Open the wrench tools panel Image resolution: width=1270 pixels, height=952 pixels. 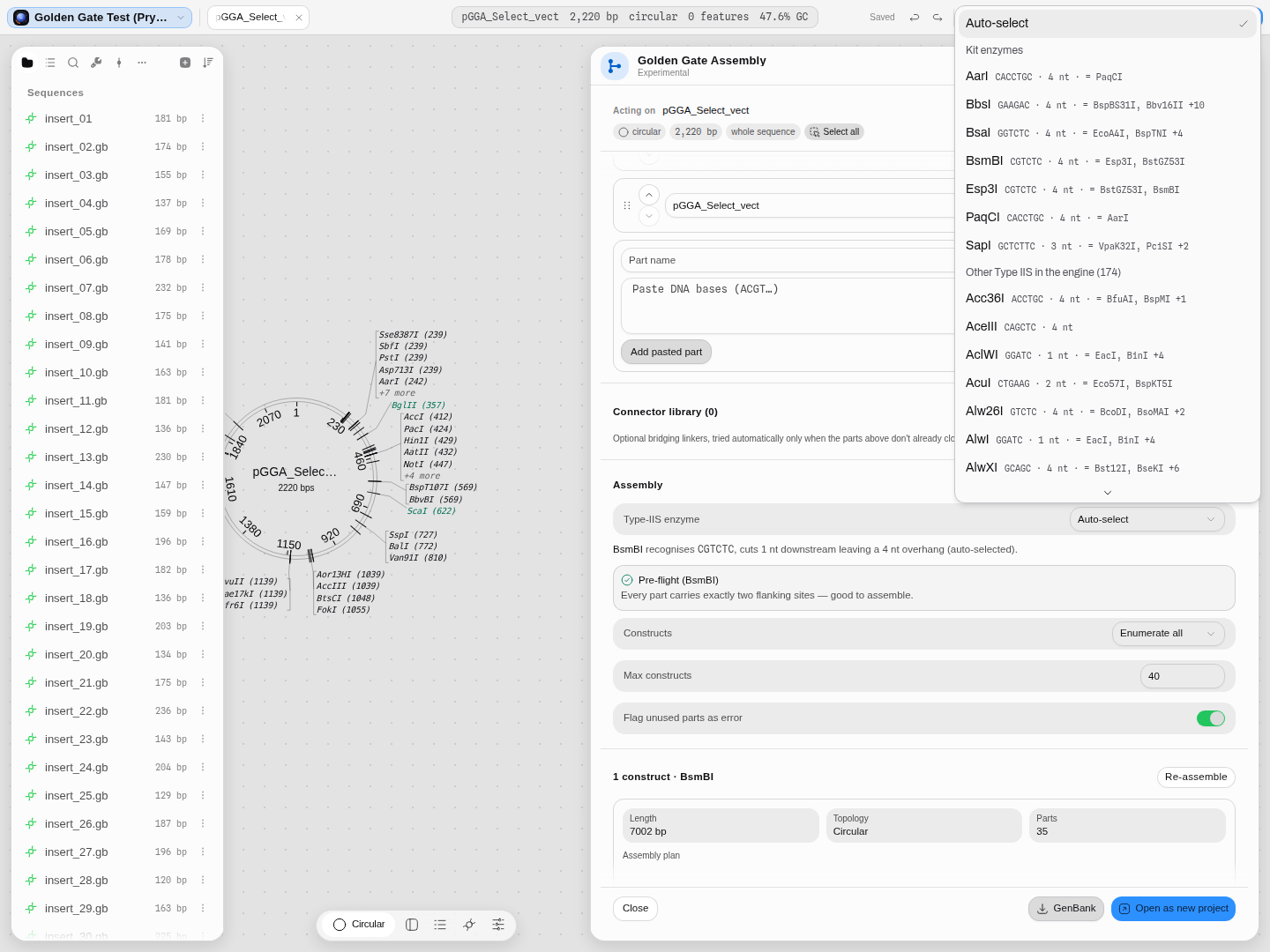coord(96,63)
